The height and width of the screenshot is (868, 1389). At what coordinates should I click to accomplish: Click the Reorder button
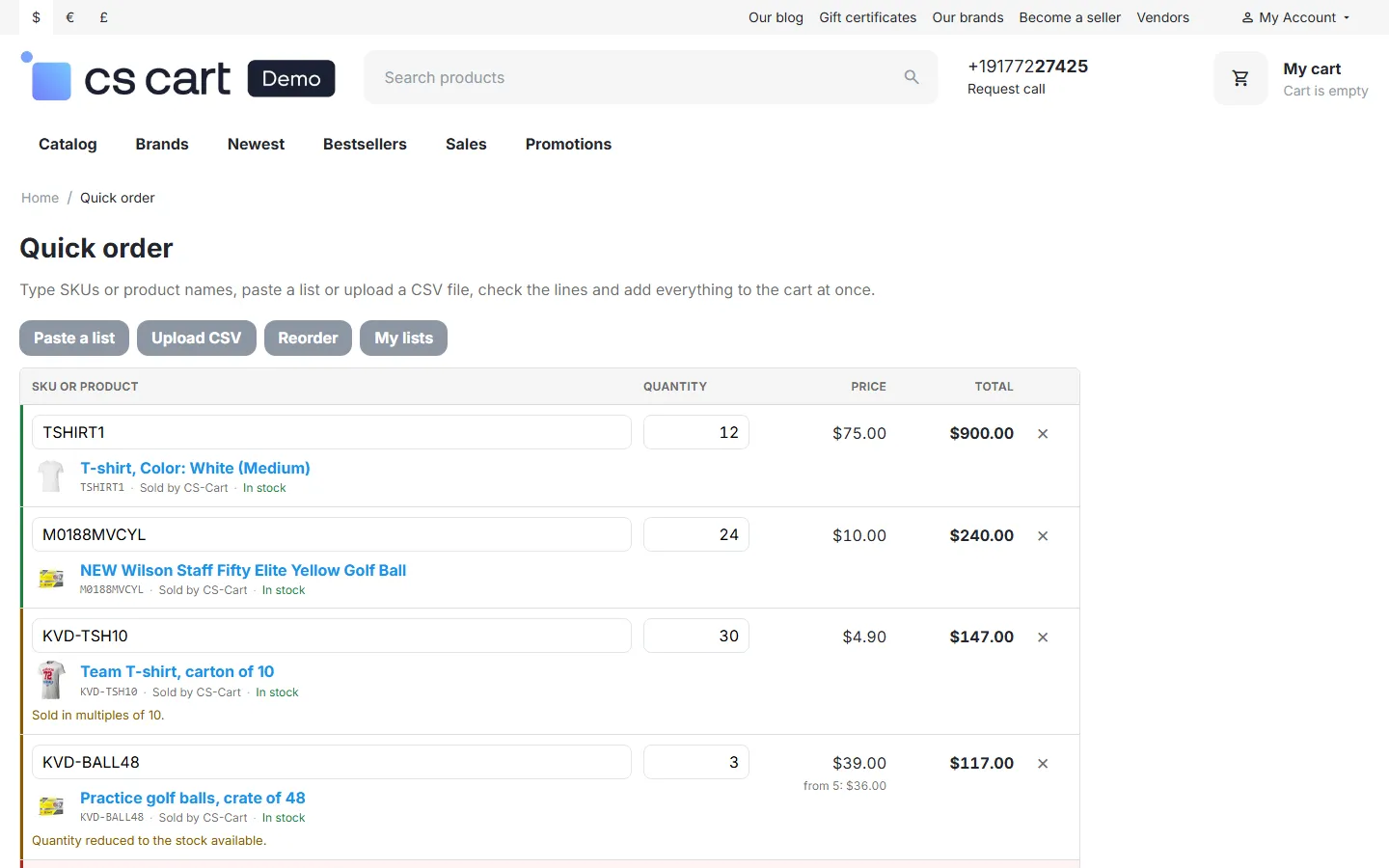(308, 338)
